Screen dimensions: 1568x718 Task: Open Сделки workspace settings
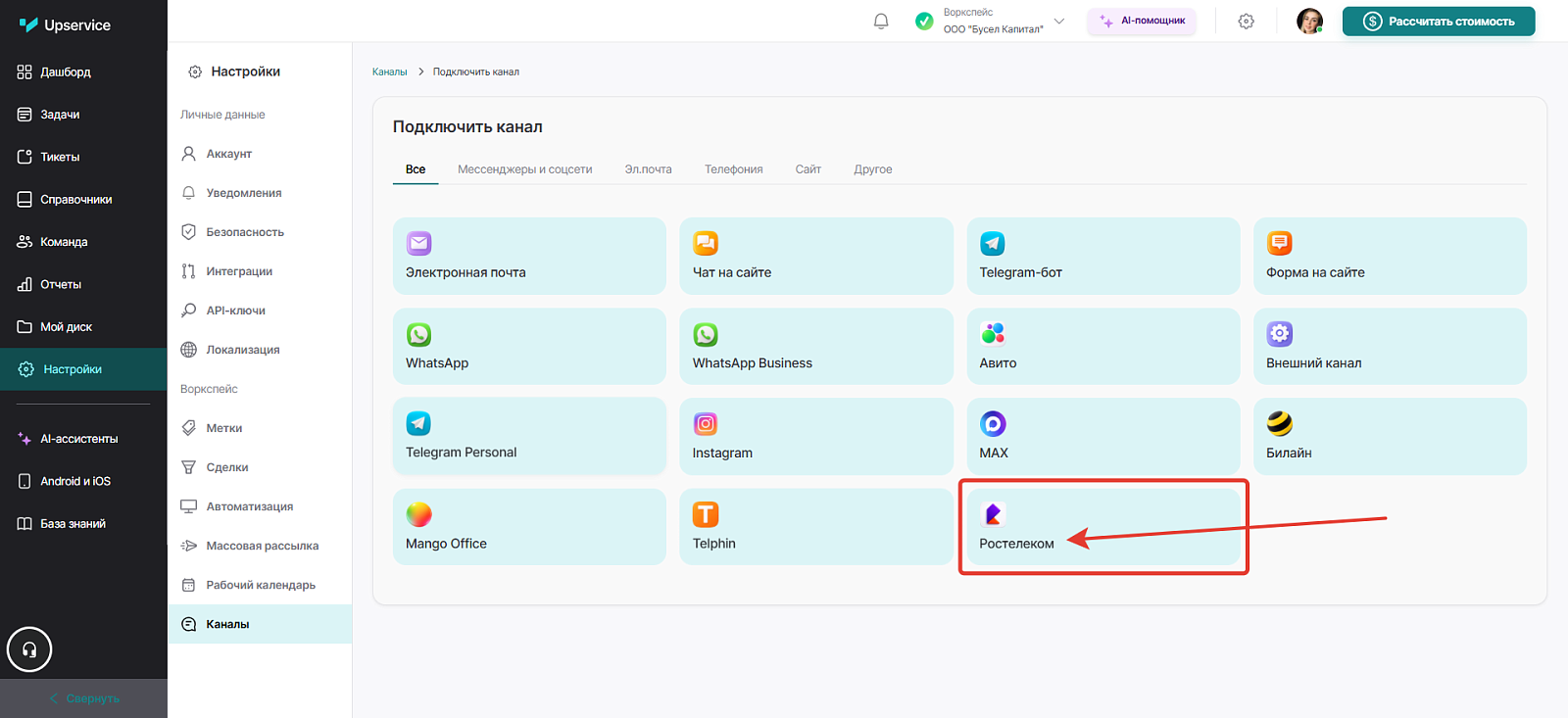coord(260,467)
